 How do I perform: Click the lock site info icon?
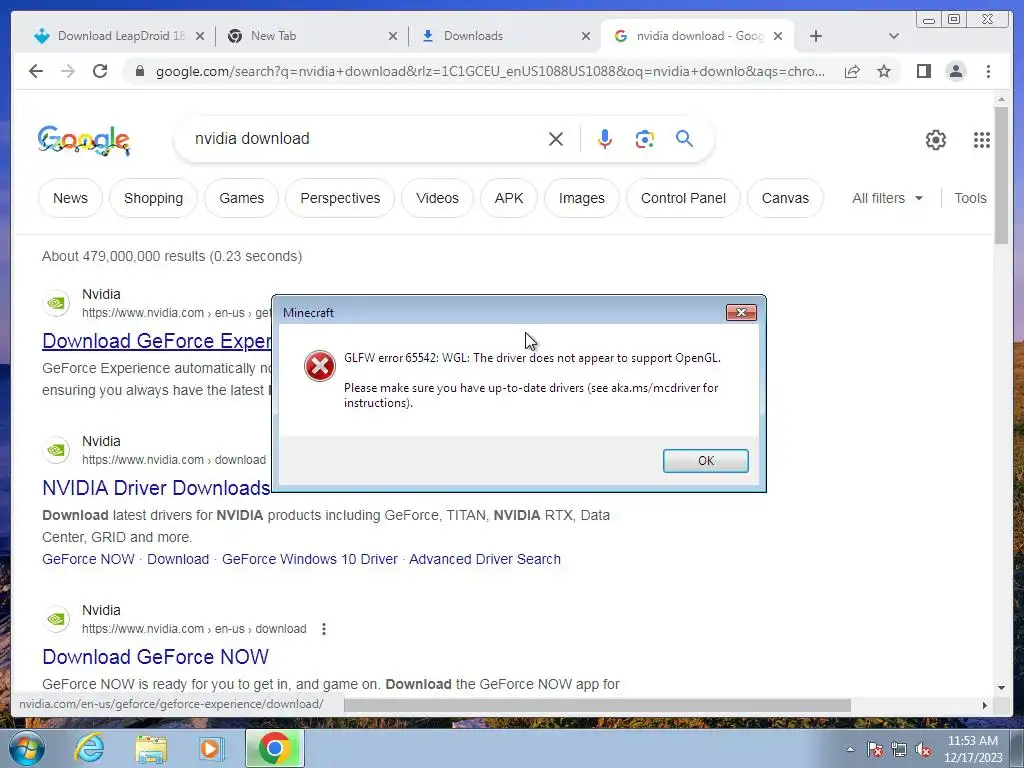(x=139, y=71)
